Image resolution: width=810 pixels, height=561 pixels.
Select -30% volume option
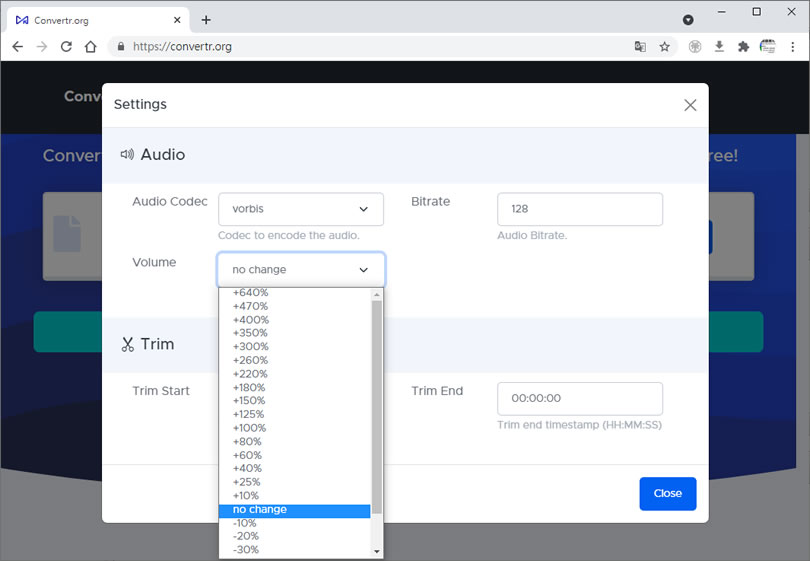tap(294, 550)
